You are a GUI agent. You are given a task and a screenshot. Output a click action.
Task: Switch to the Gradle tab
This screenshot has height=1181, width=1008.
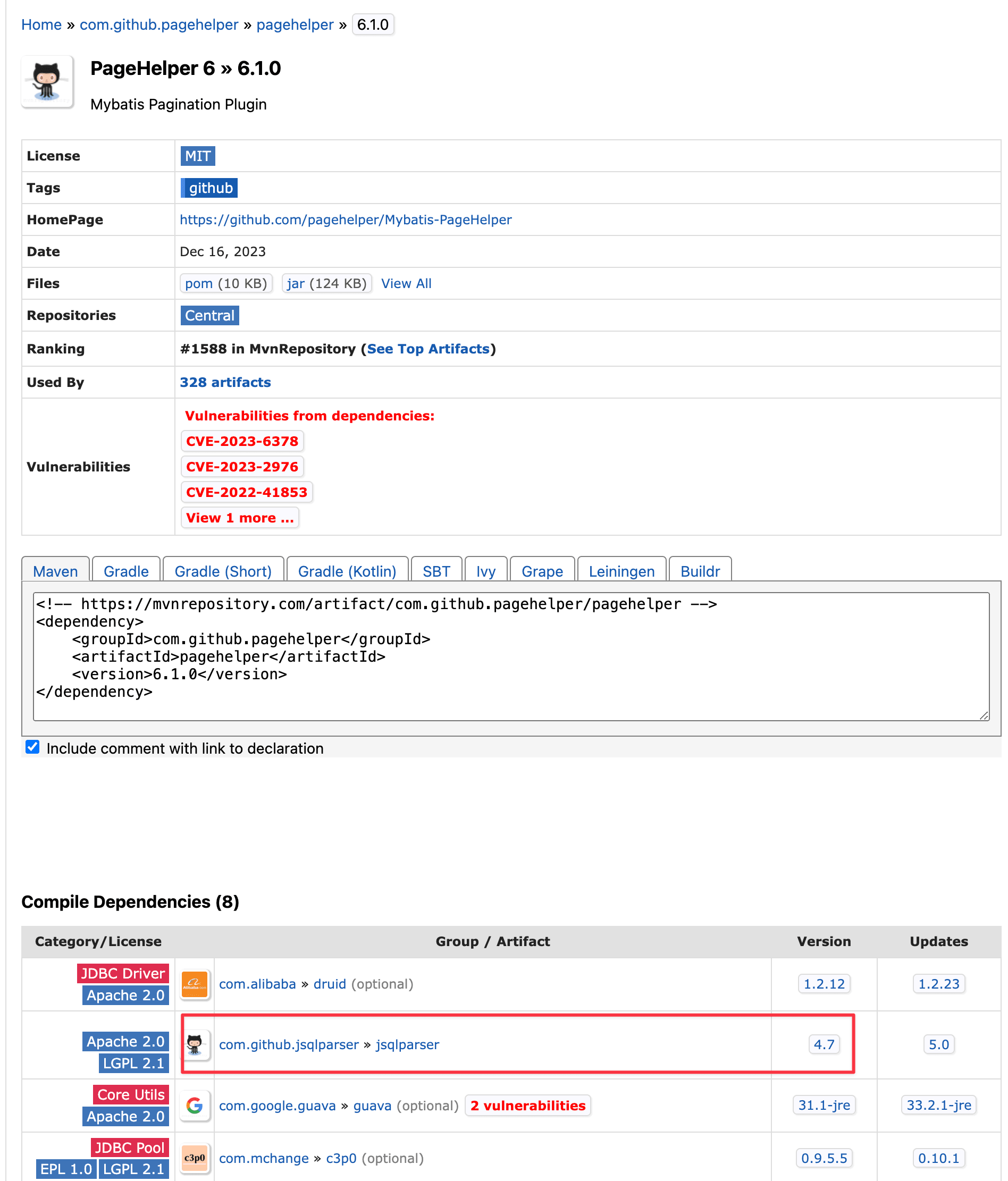[125, 571]
